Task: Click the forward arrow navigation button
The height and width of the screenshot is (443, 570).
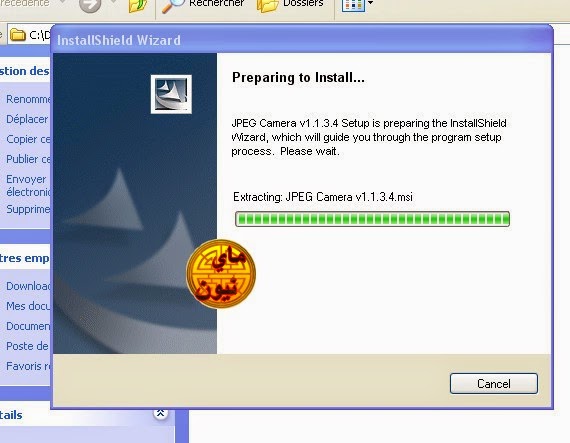Action: [x=90, y=5]
